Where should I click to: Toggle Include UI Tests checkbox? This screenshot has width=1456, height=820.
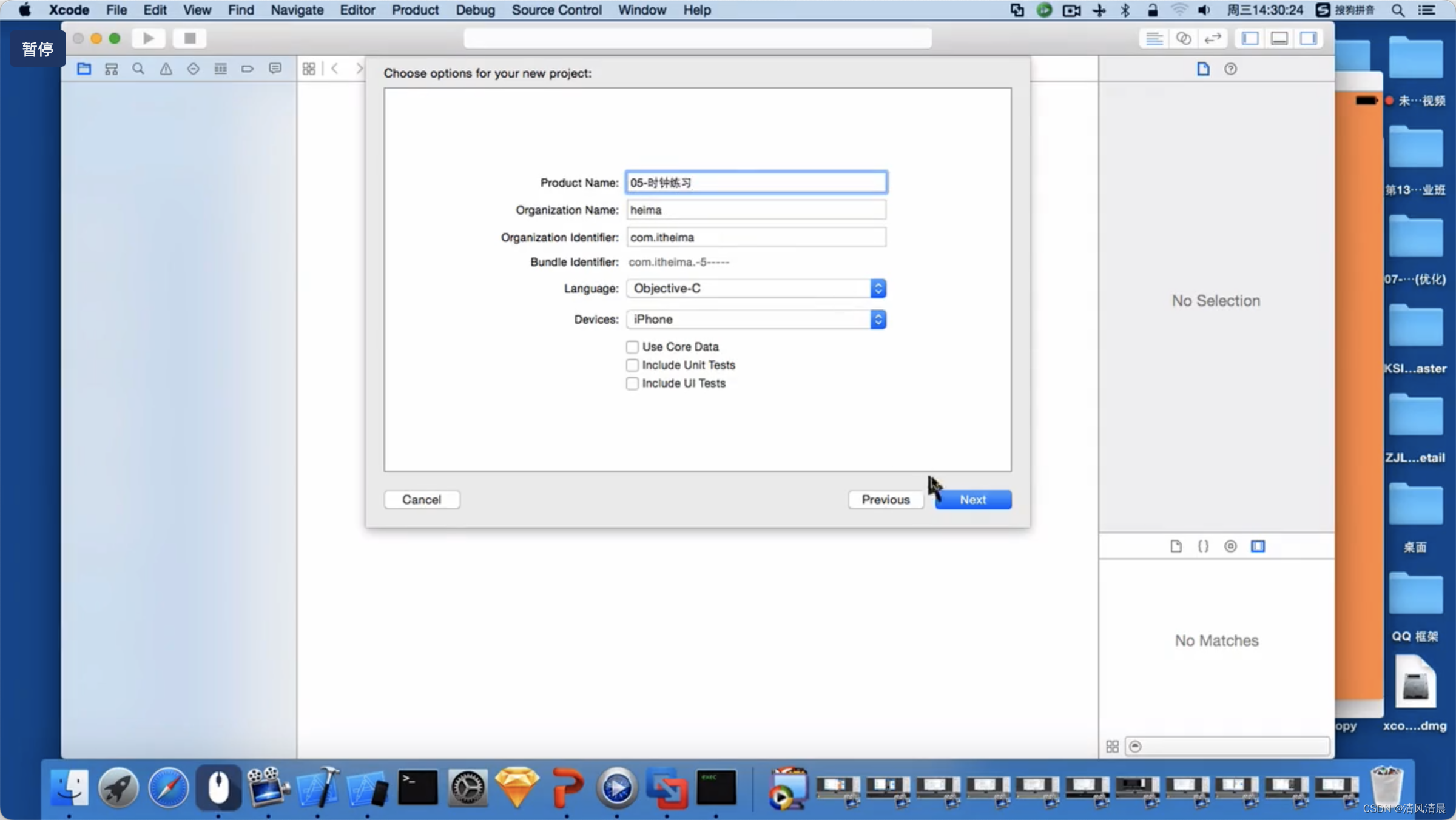tap(631, 383)
